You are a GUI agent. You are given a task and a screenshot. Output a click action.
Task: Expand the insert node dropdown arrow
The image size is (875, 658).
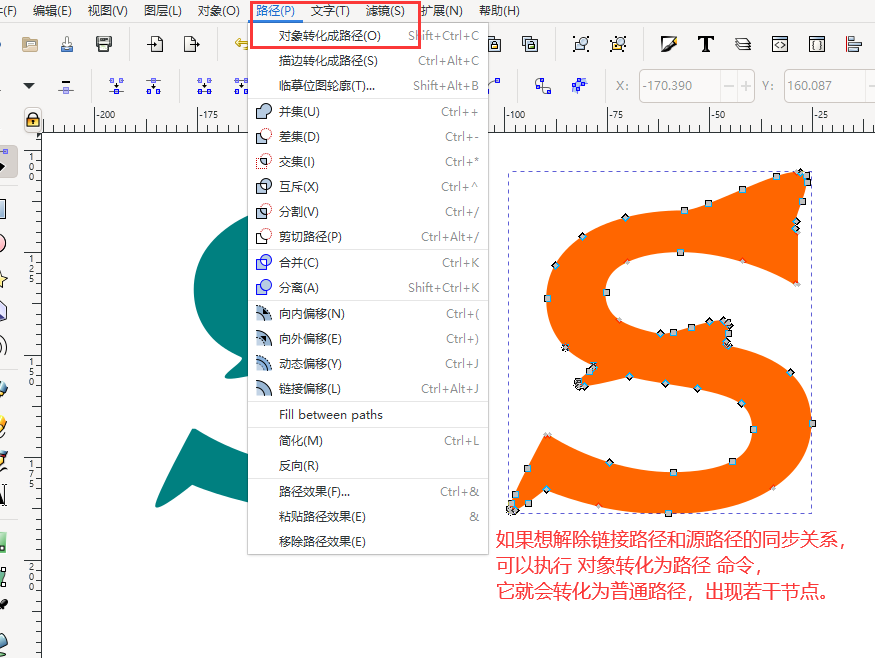[29, 86]
